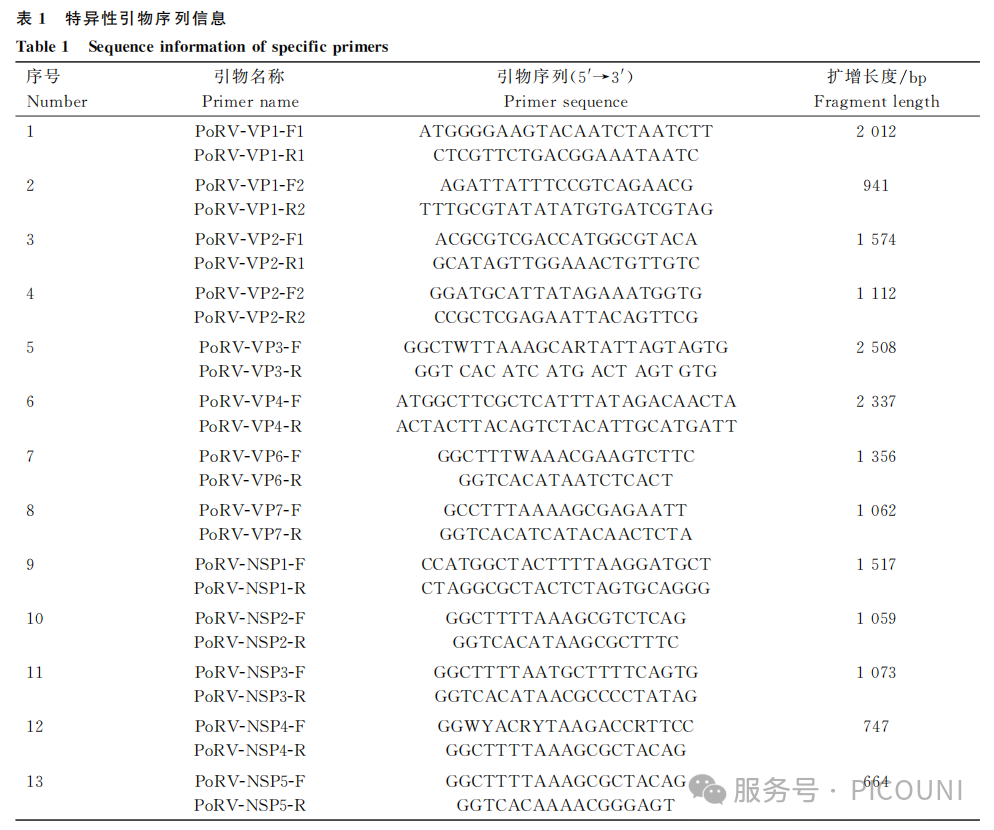This screenshot has height=830, width=994.
Task: Click the PoRV-VP3-R primer sequence
Action: click(x=566, y=371)
